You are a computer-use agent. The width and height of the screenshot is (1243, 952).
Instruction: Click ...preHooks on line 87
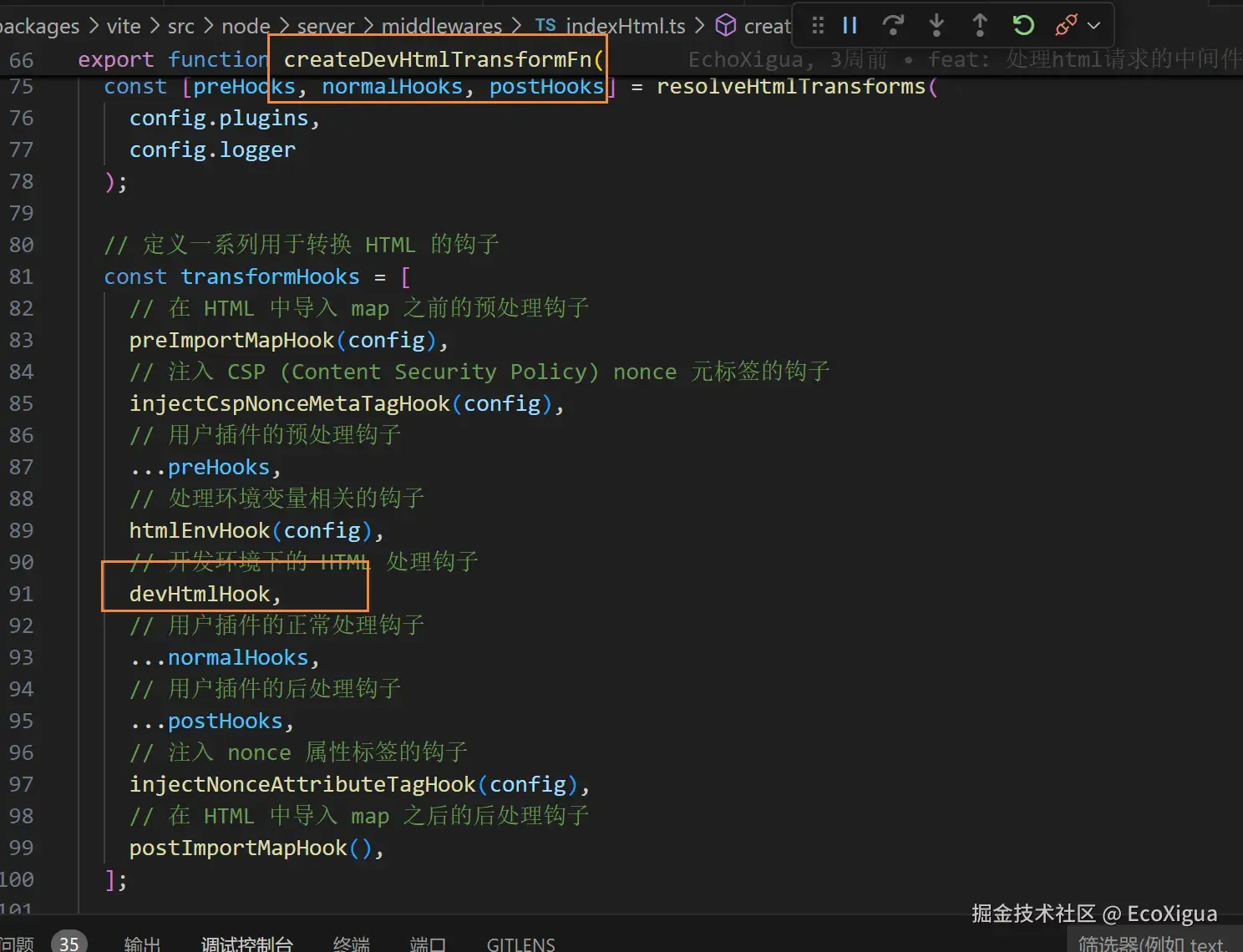[200, 468]
